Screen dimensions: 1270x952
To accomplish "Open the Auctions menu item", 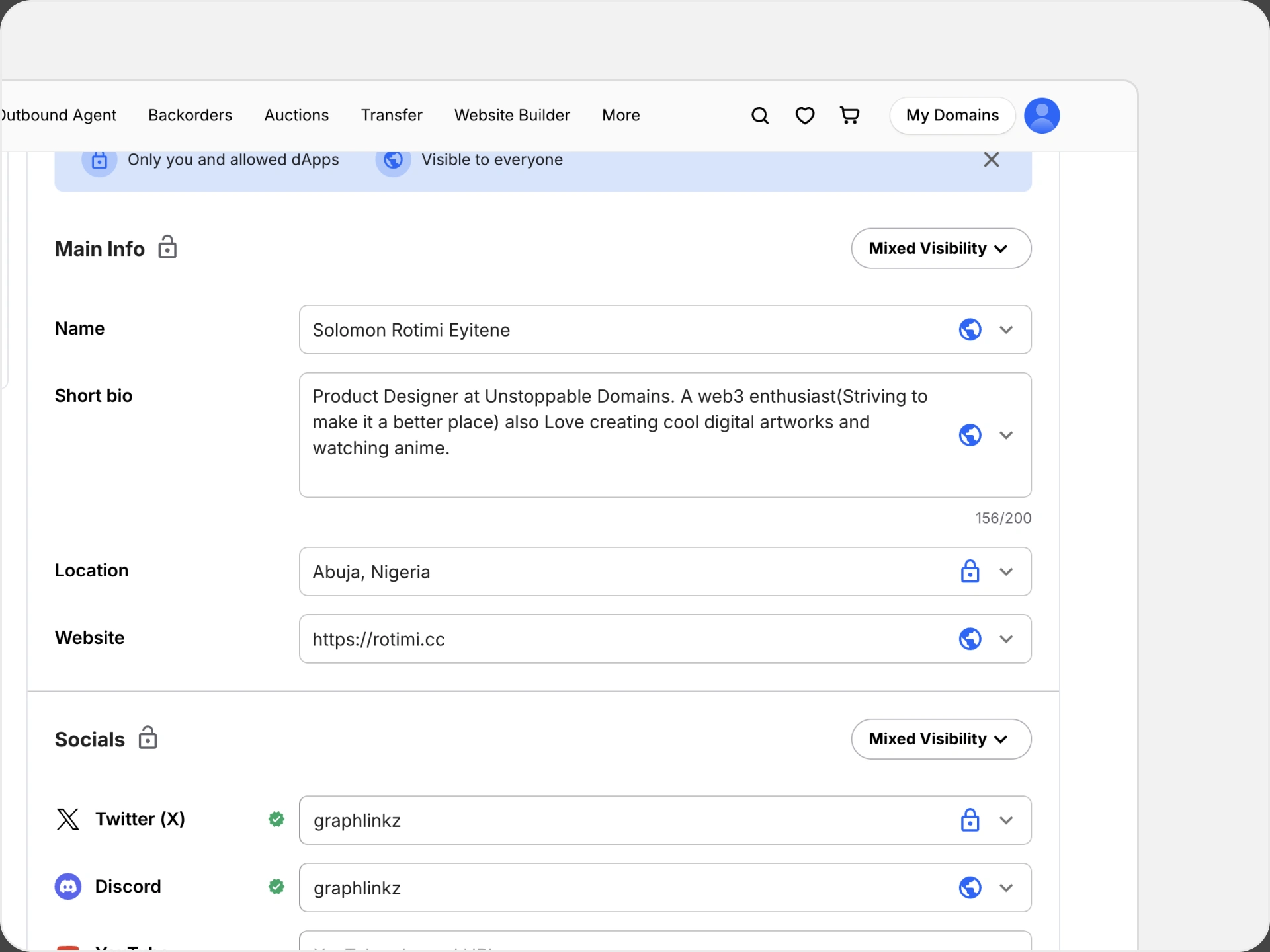I will pyautogui.click(x=296, y=115).
